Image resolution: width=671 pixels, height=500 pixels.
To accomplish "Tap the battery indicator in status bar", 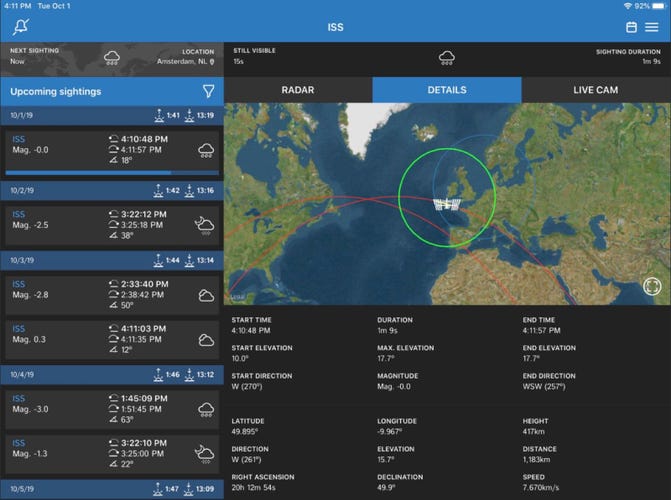I will point(659,6).
